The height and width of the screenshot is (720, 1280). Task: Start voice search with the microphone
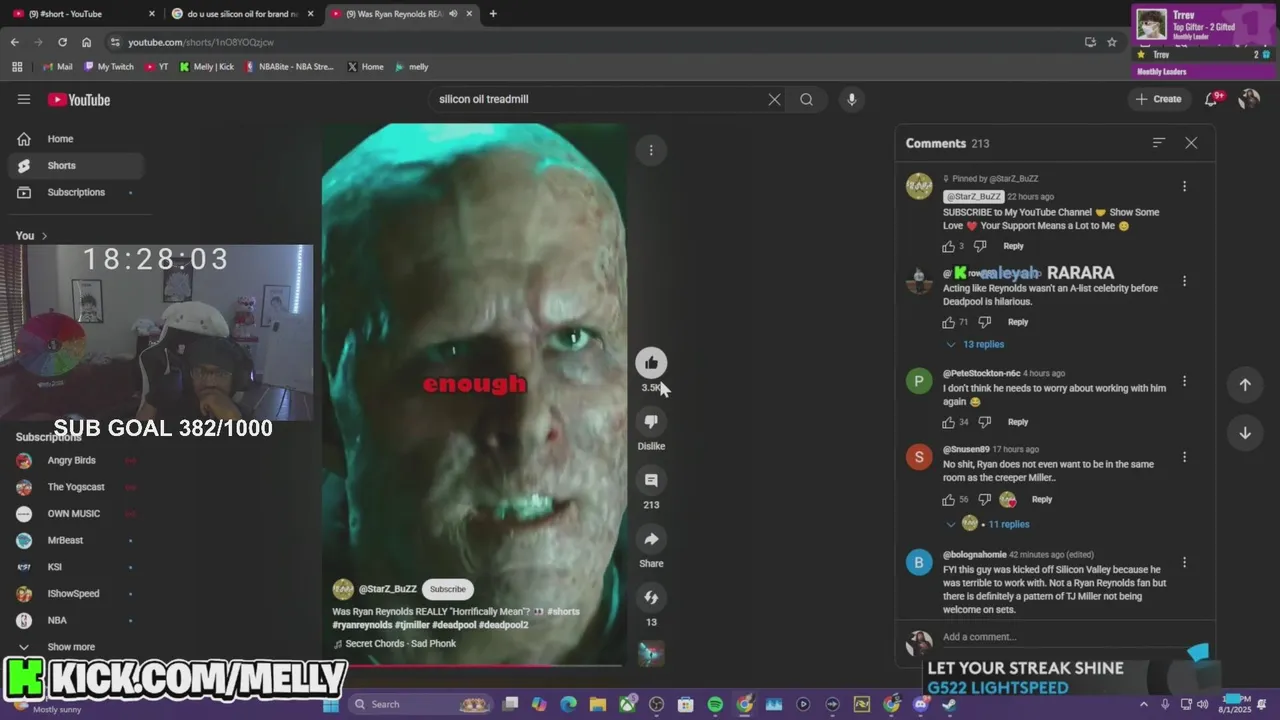pyautogui.click(x=852, y=99)
